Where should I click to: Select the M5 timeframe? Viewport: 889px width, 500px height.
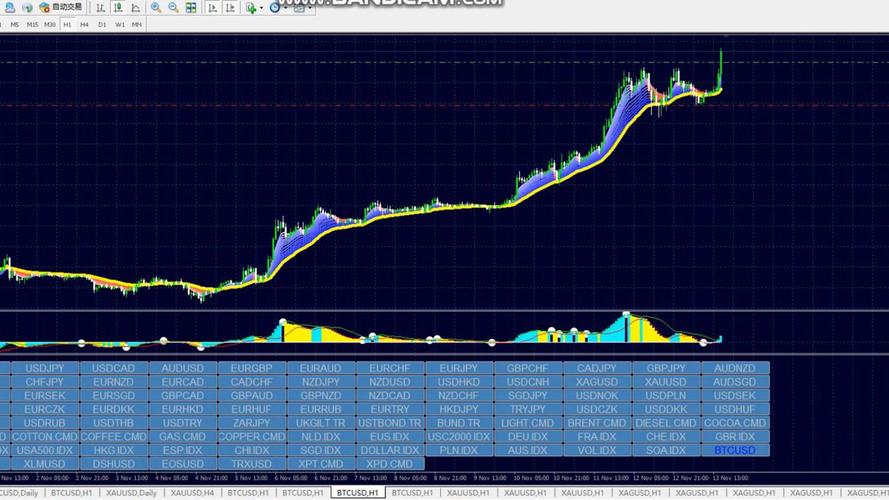coord(15,24)
